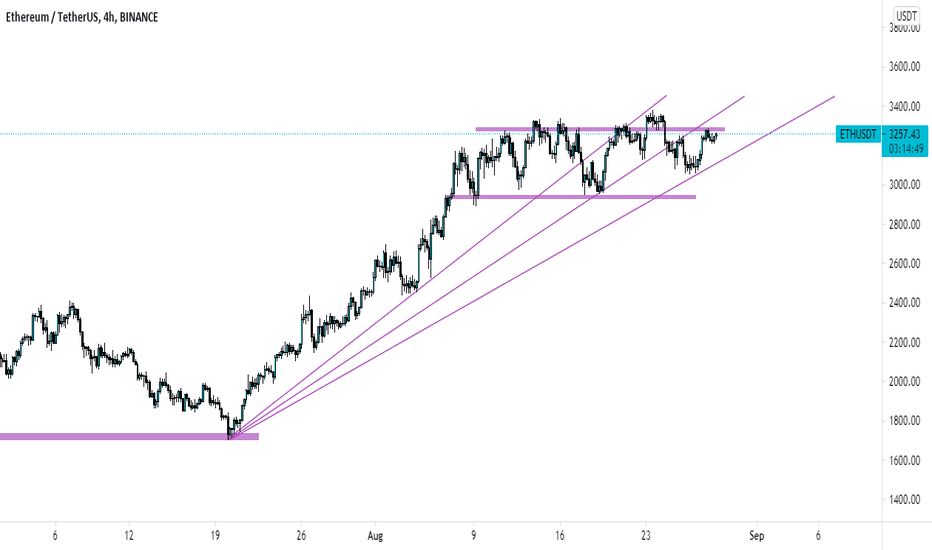Select the purple support line near 2940
The width and height of the screenshot is (932, 550).
pos(571,197)
